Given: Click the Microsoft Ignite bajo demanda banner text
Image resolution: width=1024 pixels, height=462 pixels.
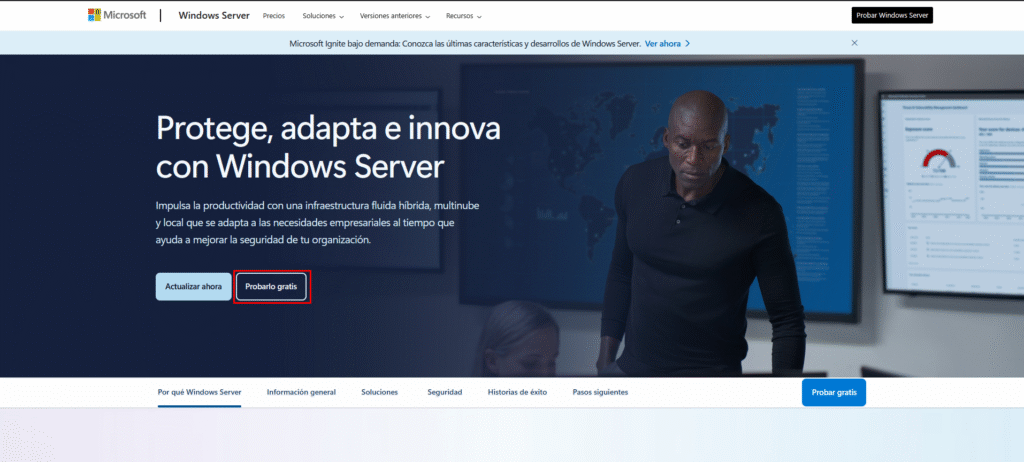Looking at the screenshot, I should tap(465, 44).
